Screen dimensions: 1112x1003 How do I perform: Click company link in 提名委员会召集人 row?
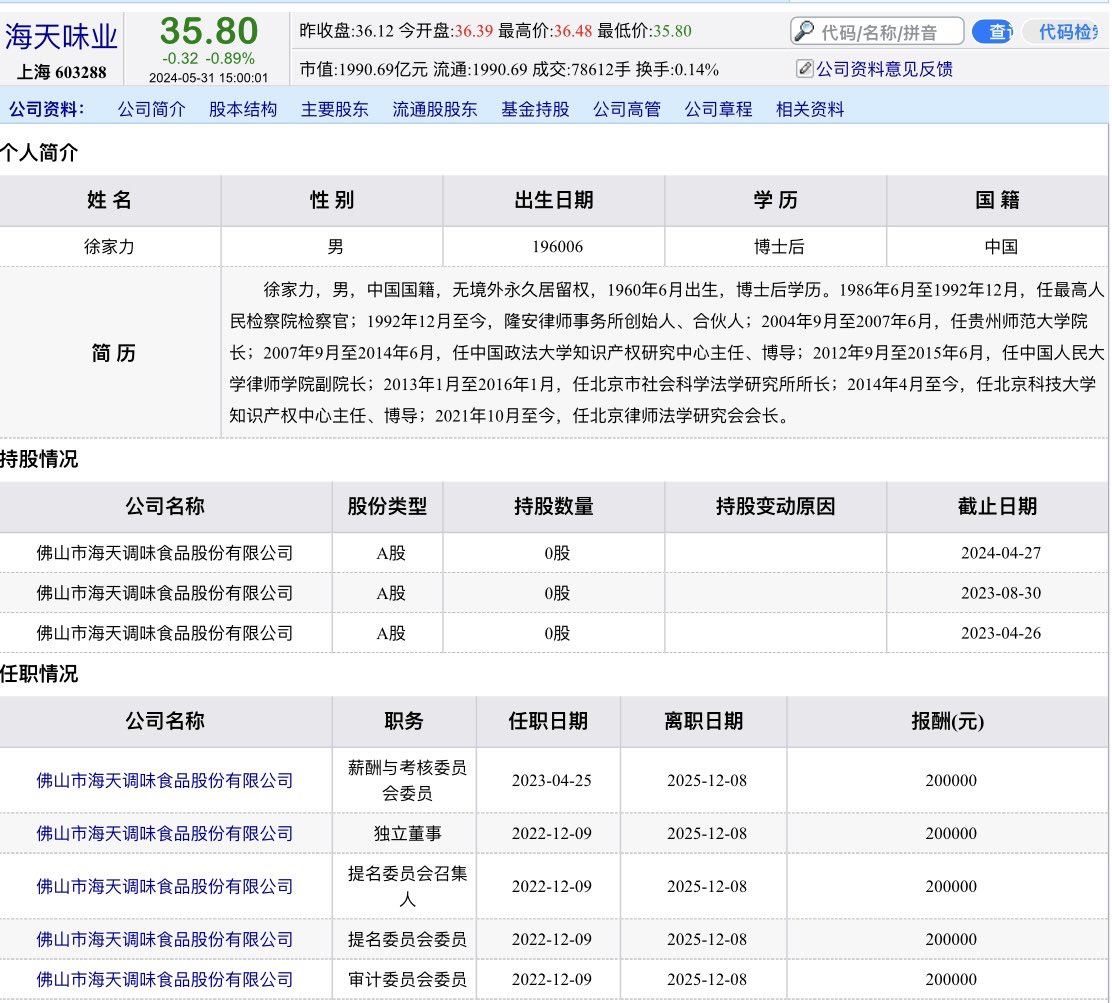tap(165, 886)
